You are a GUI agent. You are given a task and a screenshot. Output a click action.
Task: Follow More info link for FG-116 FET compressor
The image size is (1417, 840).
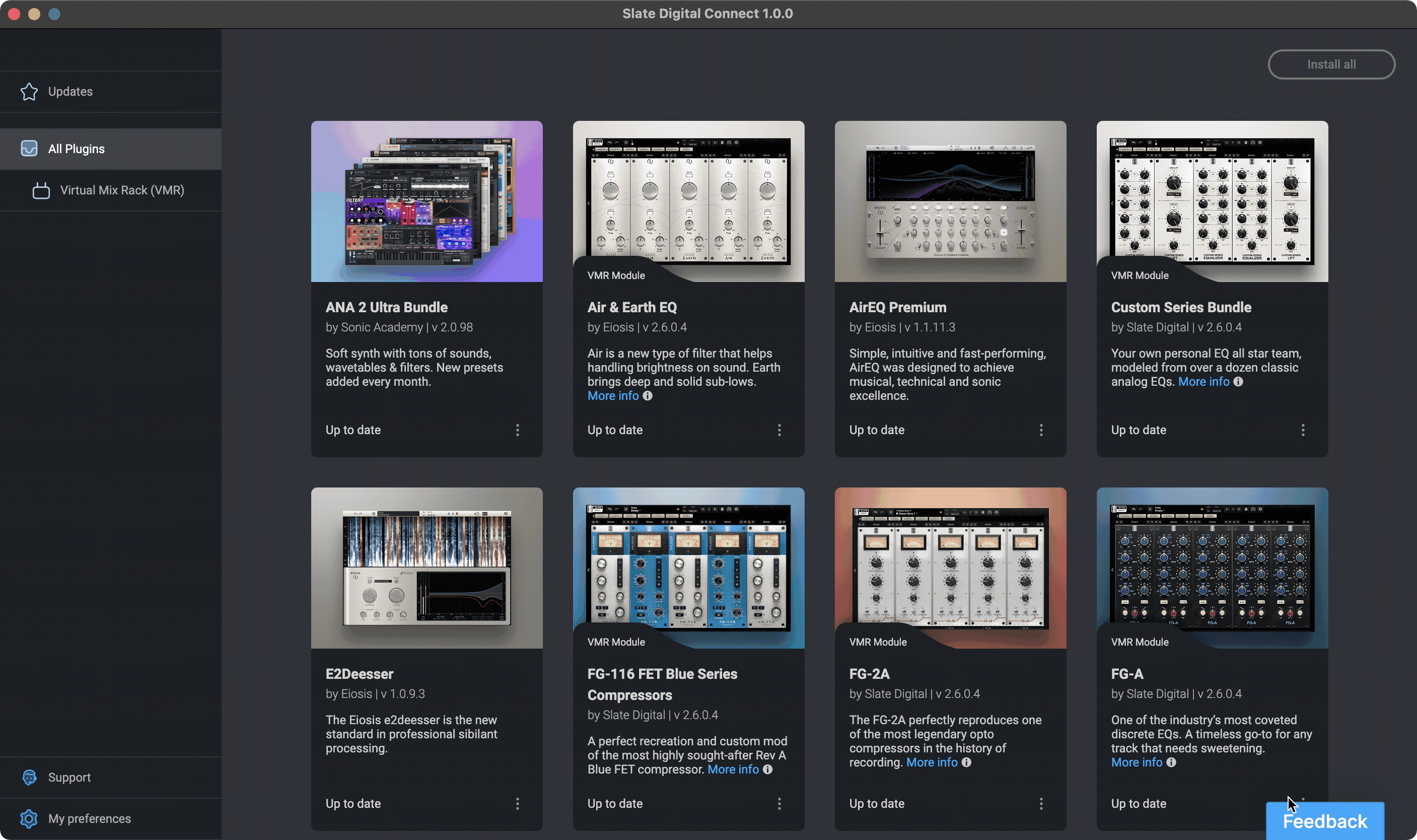click(733, 770)
